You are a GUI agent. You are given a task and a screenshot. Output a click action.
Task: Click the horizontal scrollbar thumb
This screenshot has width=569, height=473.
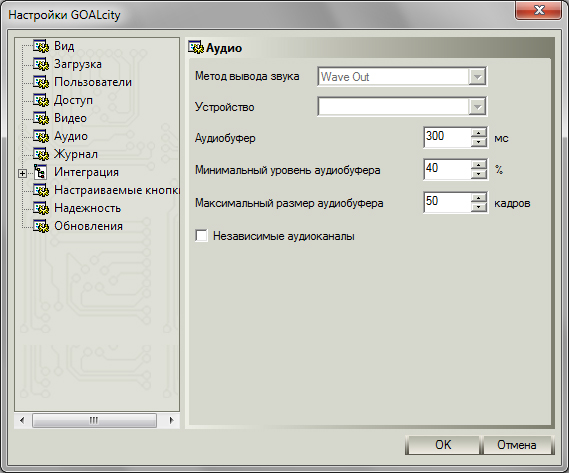(94, 420)
